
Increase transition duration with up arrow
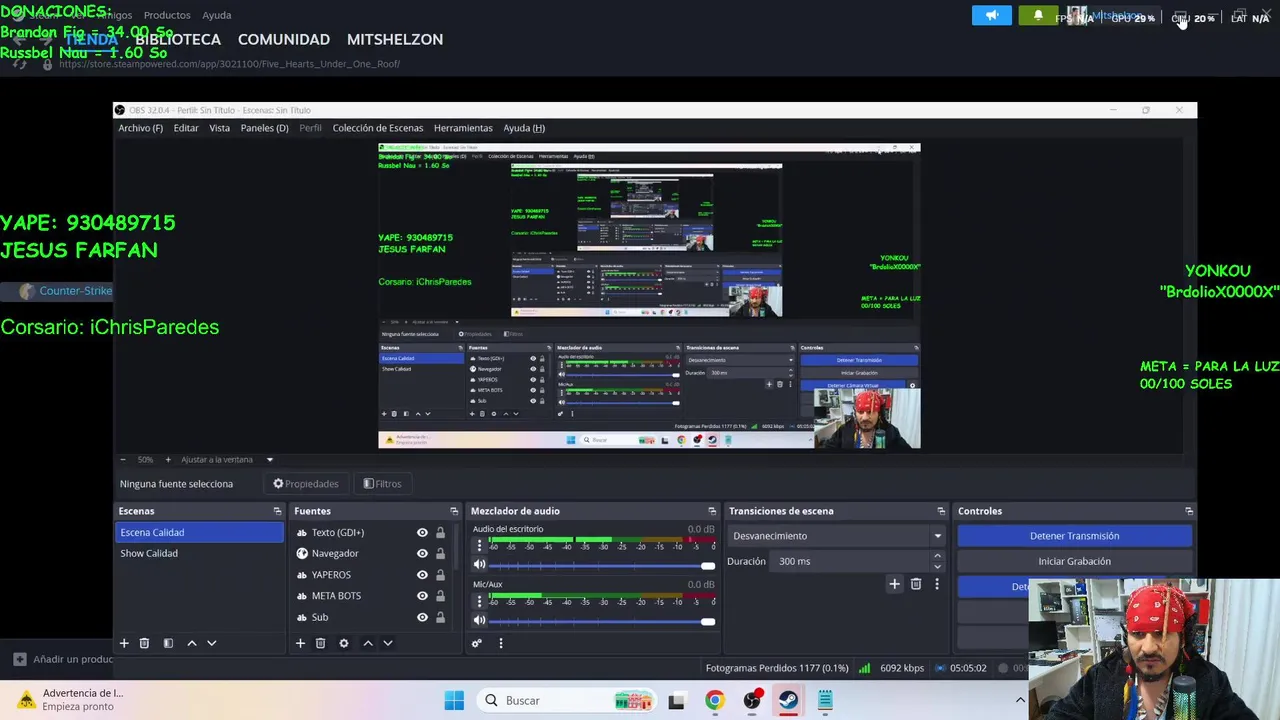pyautogui.click(x=937, y=557)
